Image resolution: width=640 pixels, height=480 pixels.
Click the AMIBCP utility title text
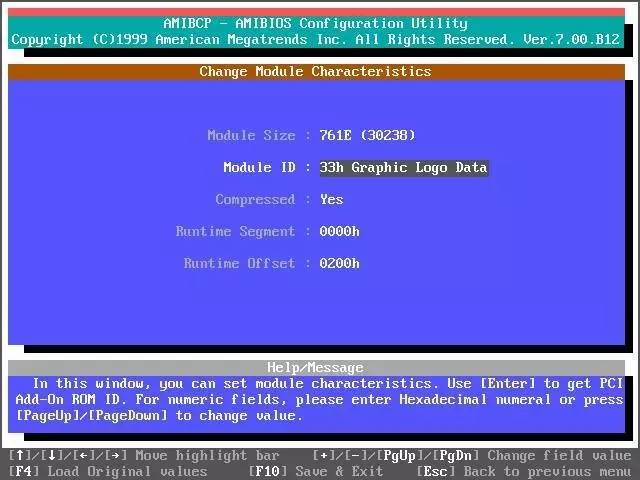coord(316,24)
